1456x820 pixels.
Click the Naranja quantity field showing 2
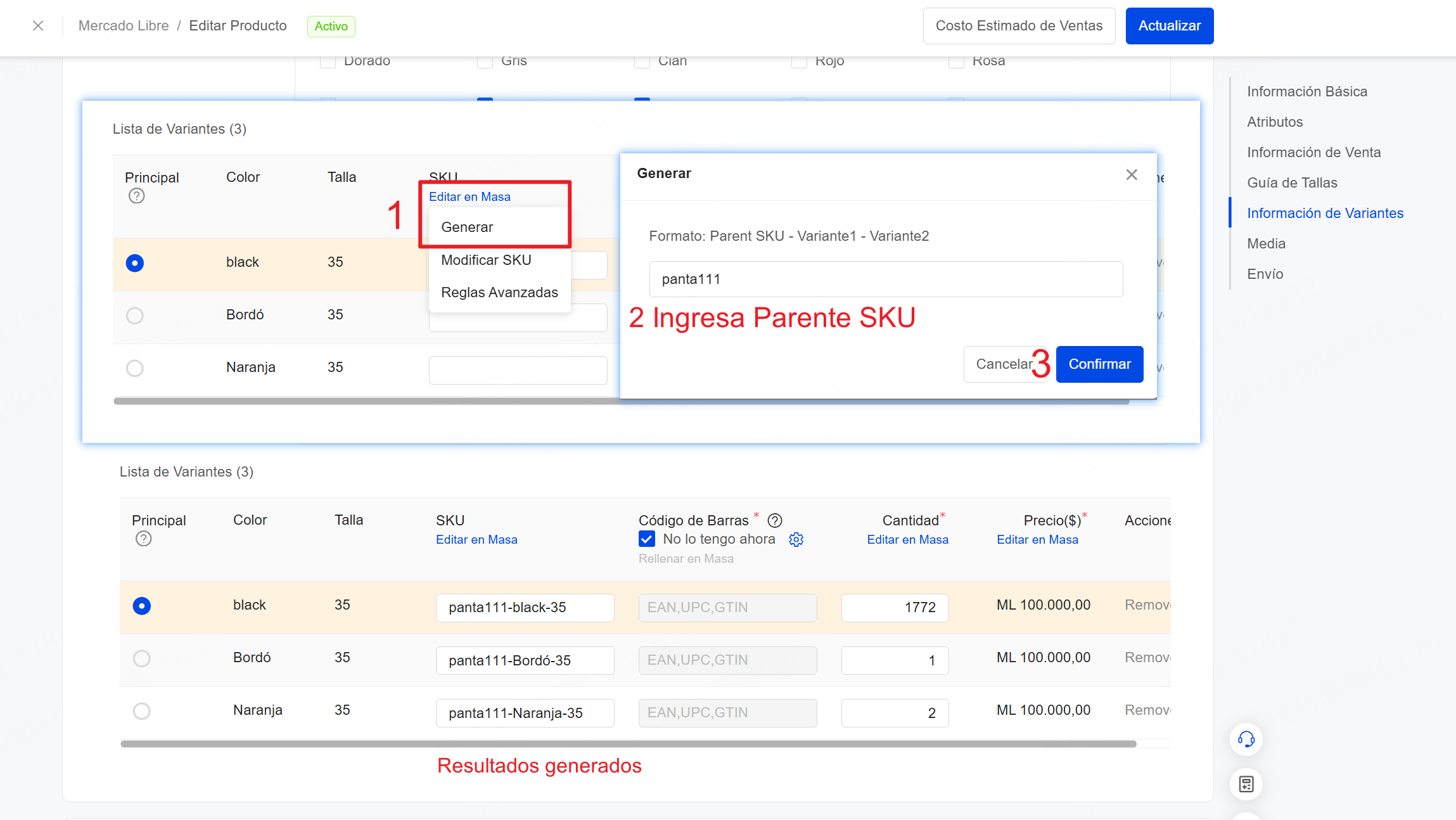[x=895, y=713]
